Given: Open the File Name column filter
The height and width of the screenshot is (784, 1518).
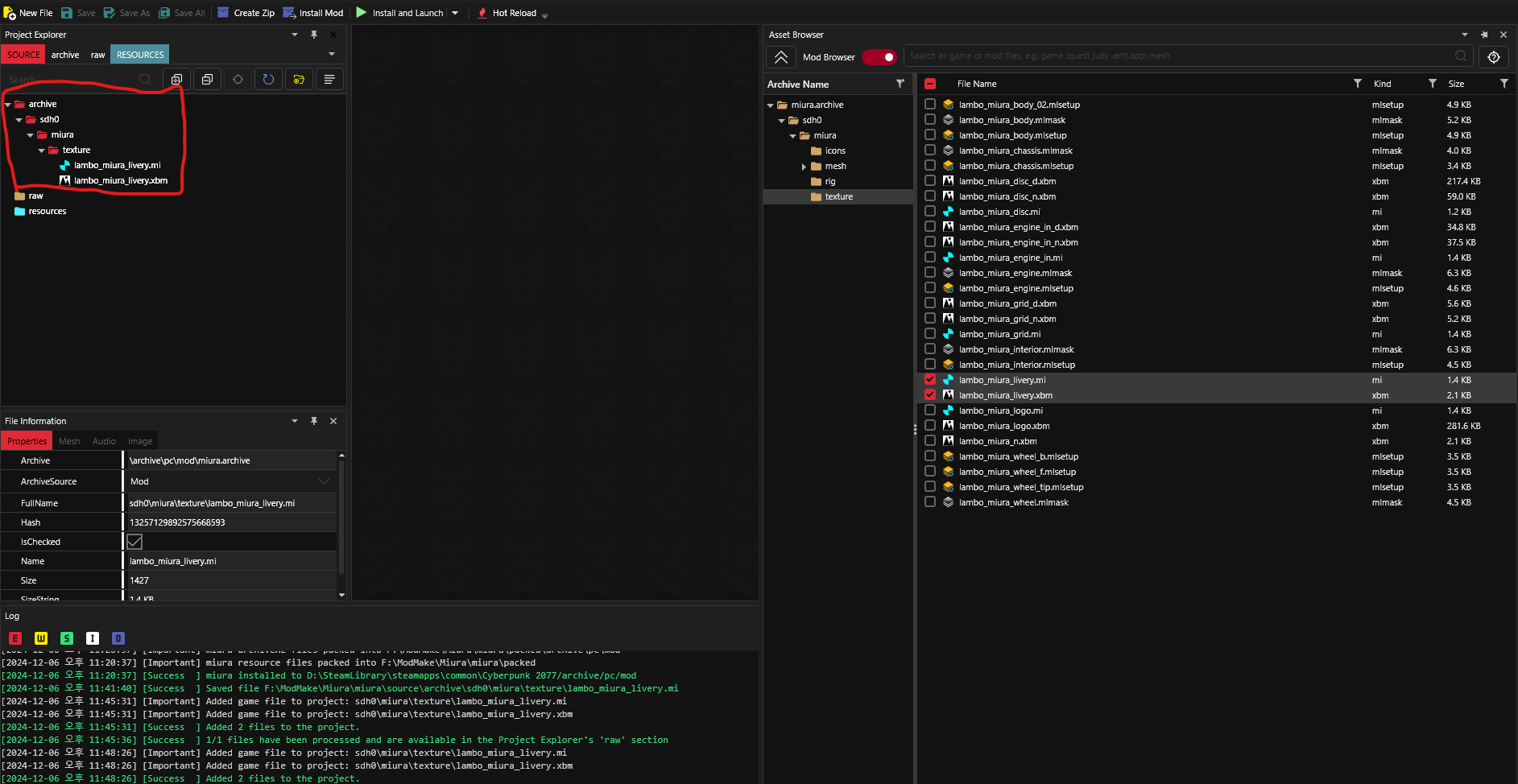Looking at the screenshot, I should 1358,84.
